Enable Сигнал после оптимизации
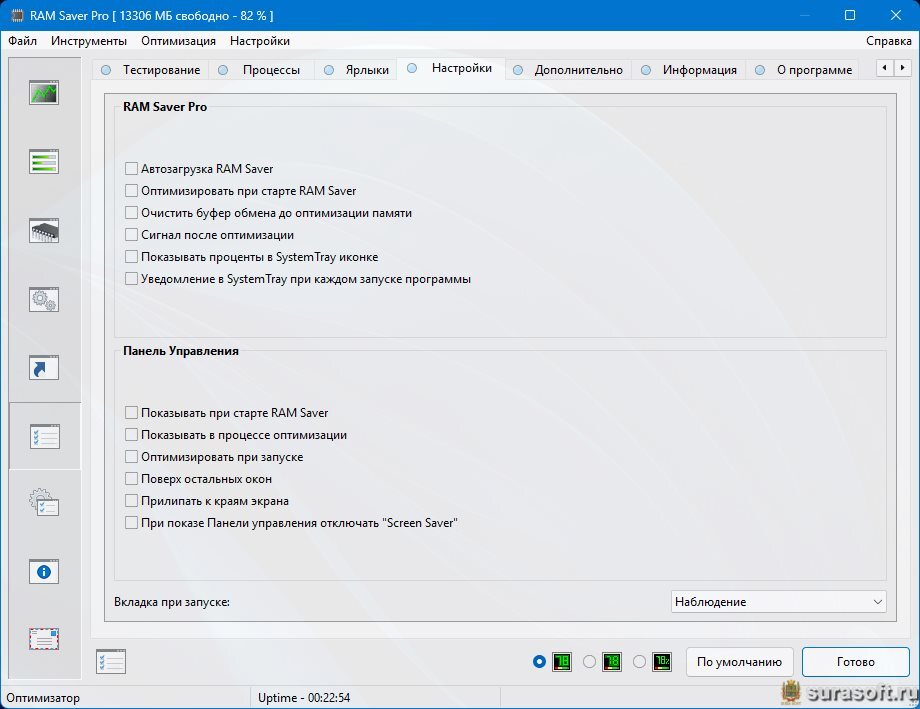The image size is (920, 709). pos(131,235)
